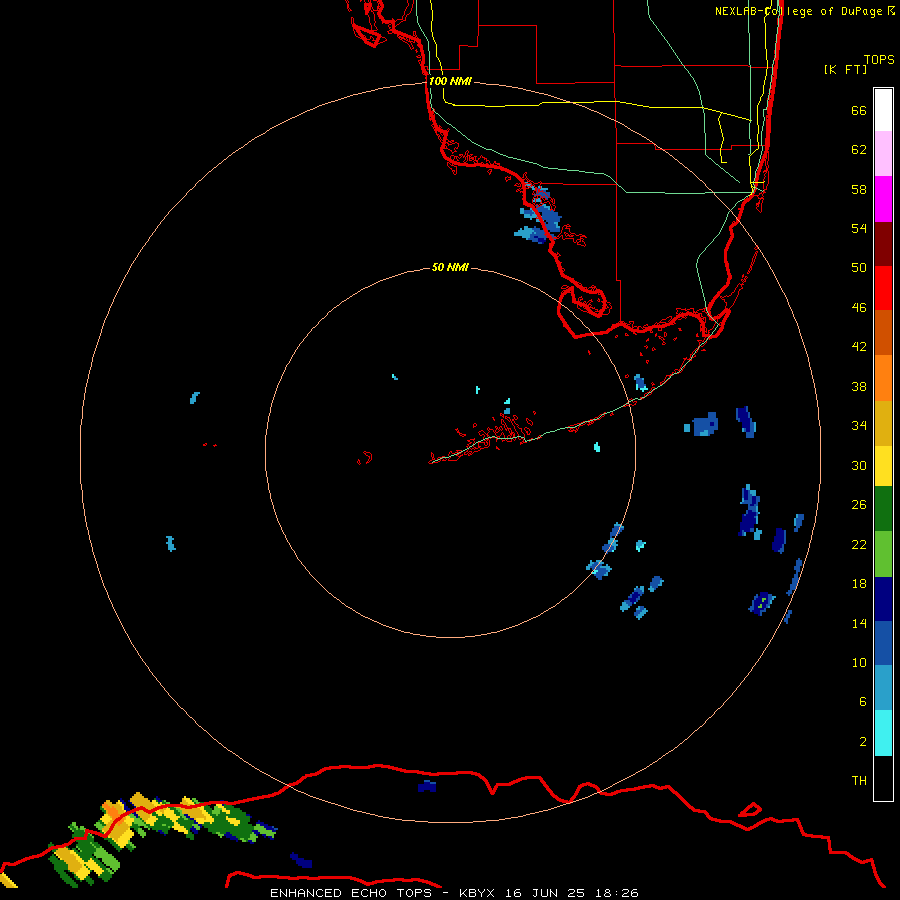Click the legend value 42
Screen dimensions: 900x900
[x=859, y=347]
